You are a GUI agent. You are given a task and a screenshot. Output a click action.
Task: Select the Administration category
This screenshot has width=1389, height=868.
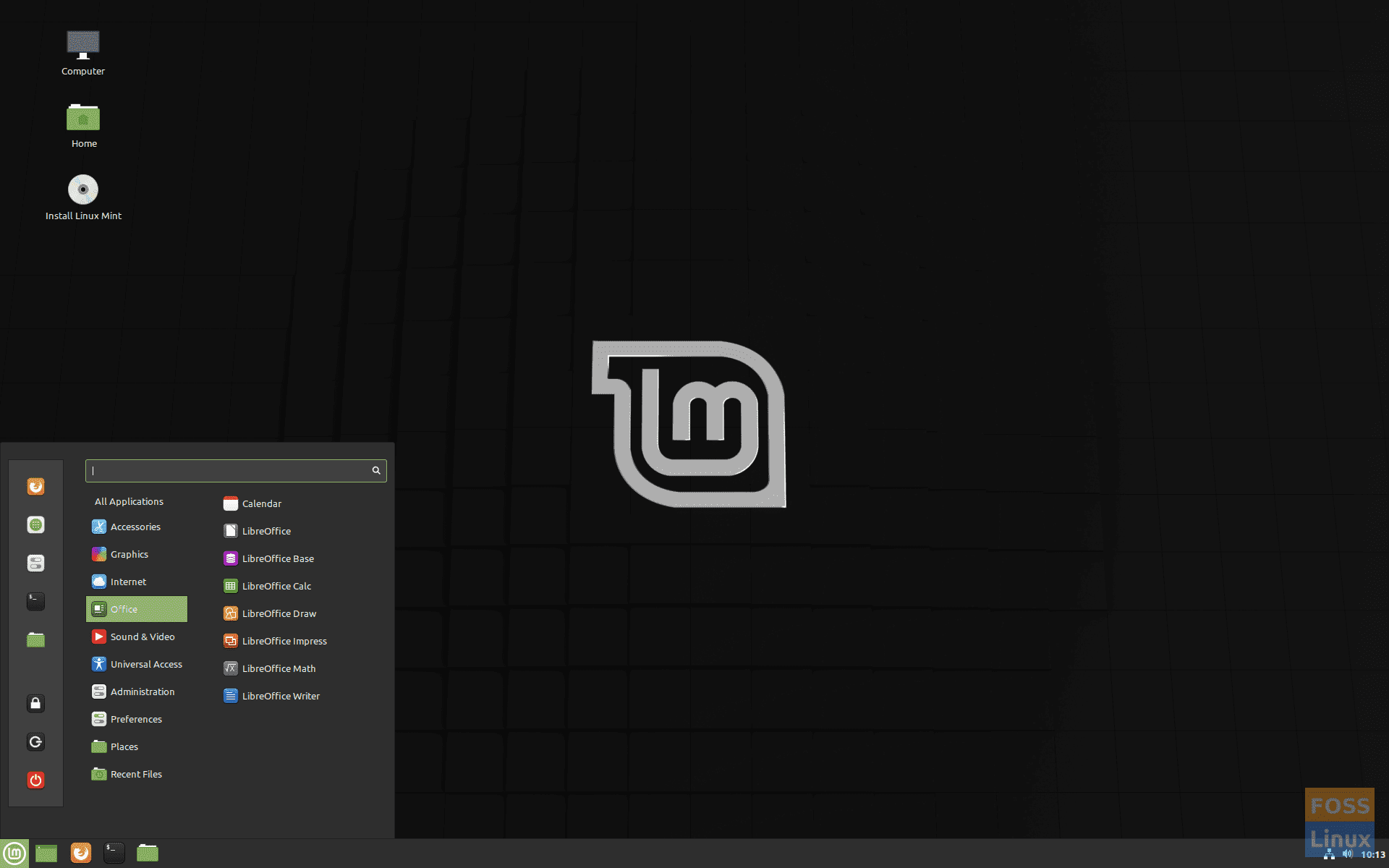click(137, 692)
